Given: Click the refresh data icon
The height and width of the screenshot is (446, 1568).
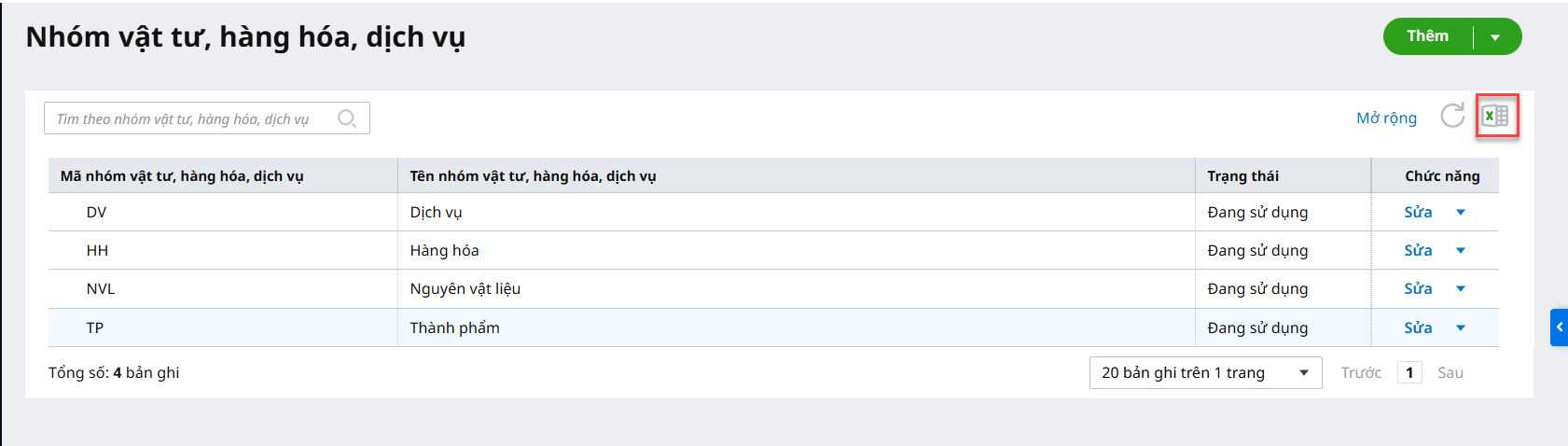Looking at the screenshot, I should point(1452,116).
